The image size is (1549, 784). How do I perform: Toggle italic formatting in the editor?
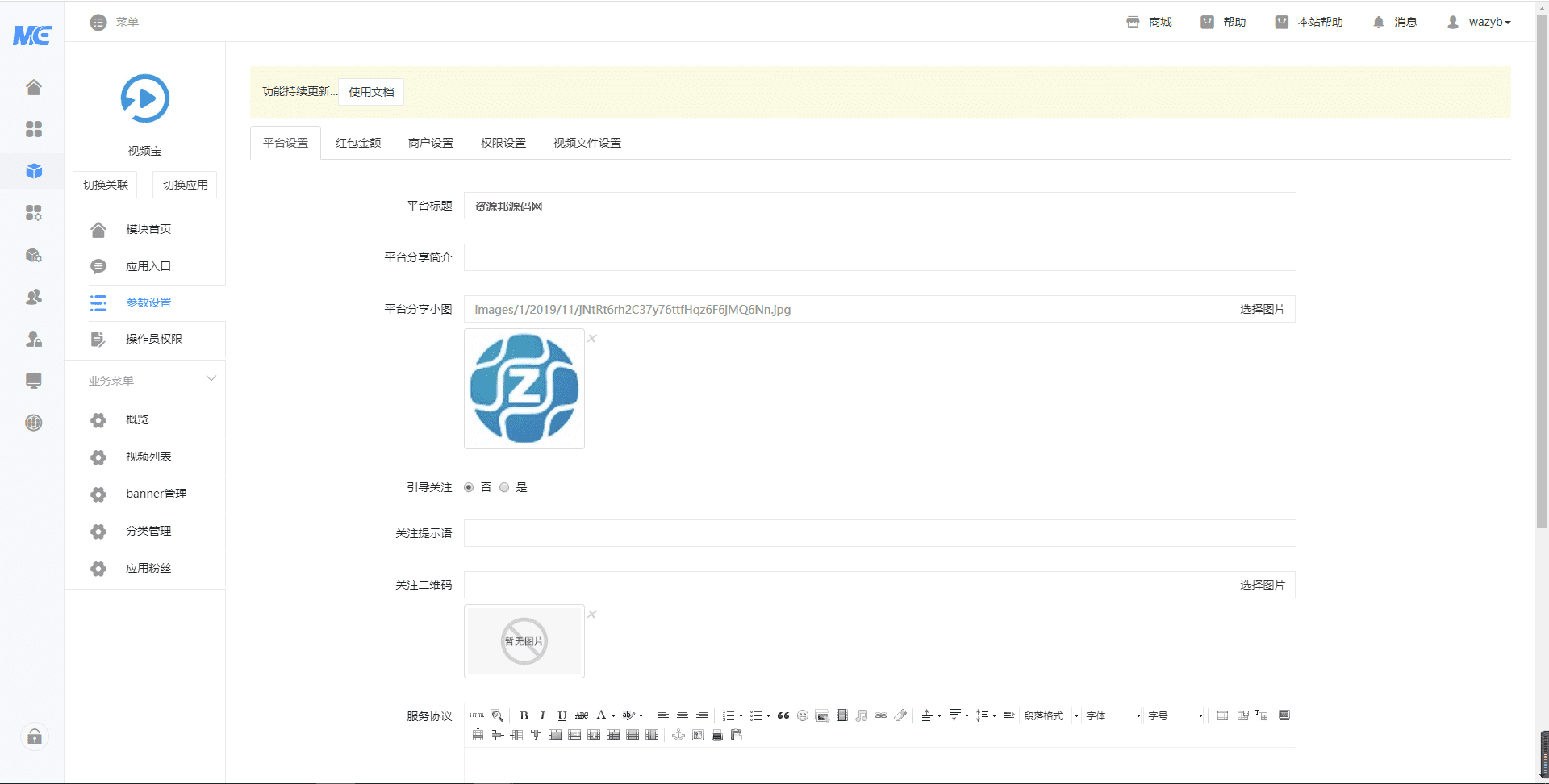(x=542, y=715)
